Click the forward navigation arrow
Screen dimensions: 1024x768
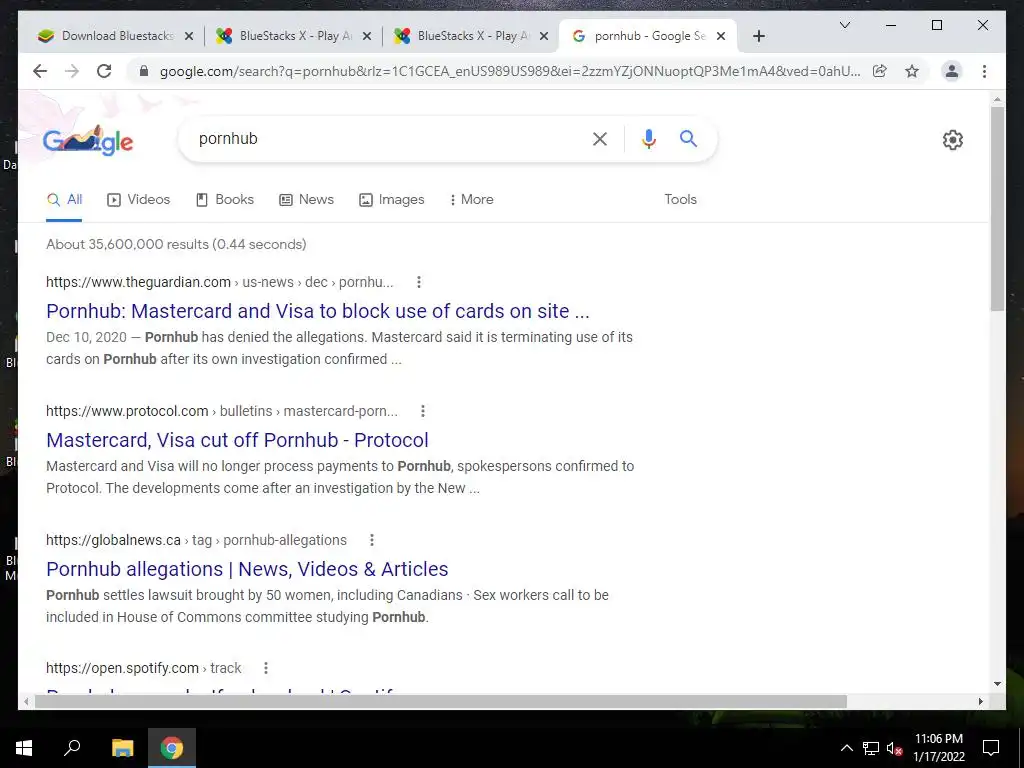[x=72, y=71]
